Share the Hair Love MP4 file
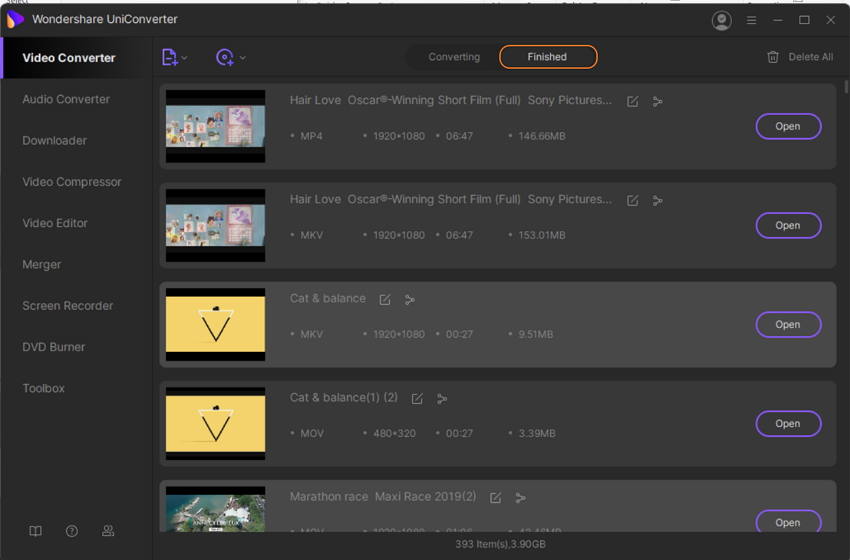Viewport: 850px width, 560px height. pyautogui.click(x=658, y=101)
